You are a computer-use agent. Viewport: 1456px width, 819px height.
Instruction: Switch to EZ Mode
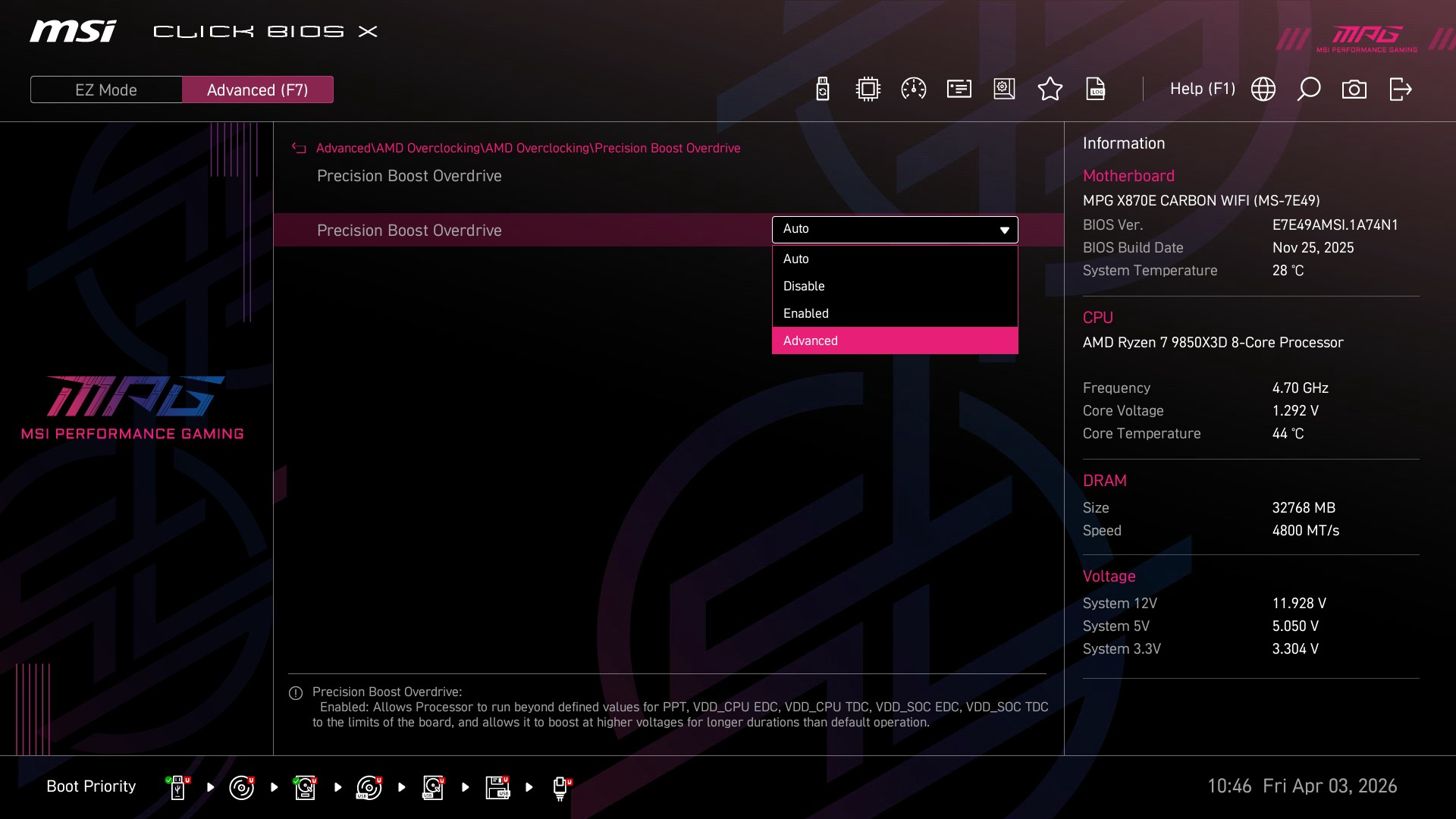tap(106, 89)
